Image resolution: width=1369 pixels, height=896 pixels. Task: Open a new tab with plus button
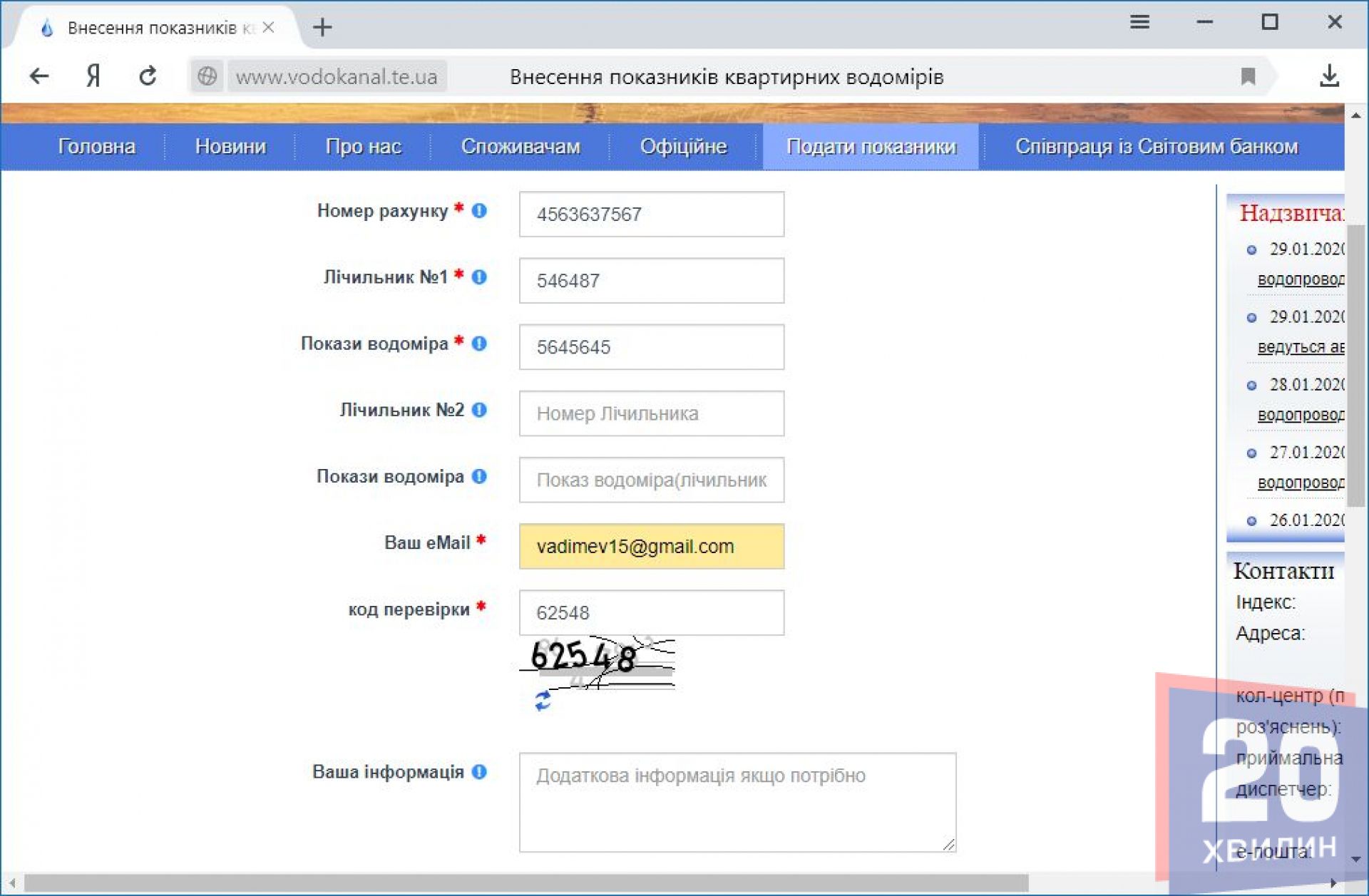[322, 28]
